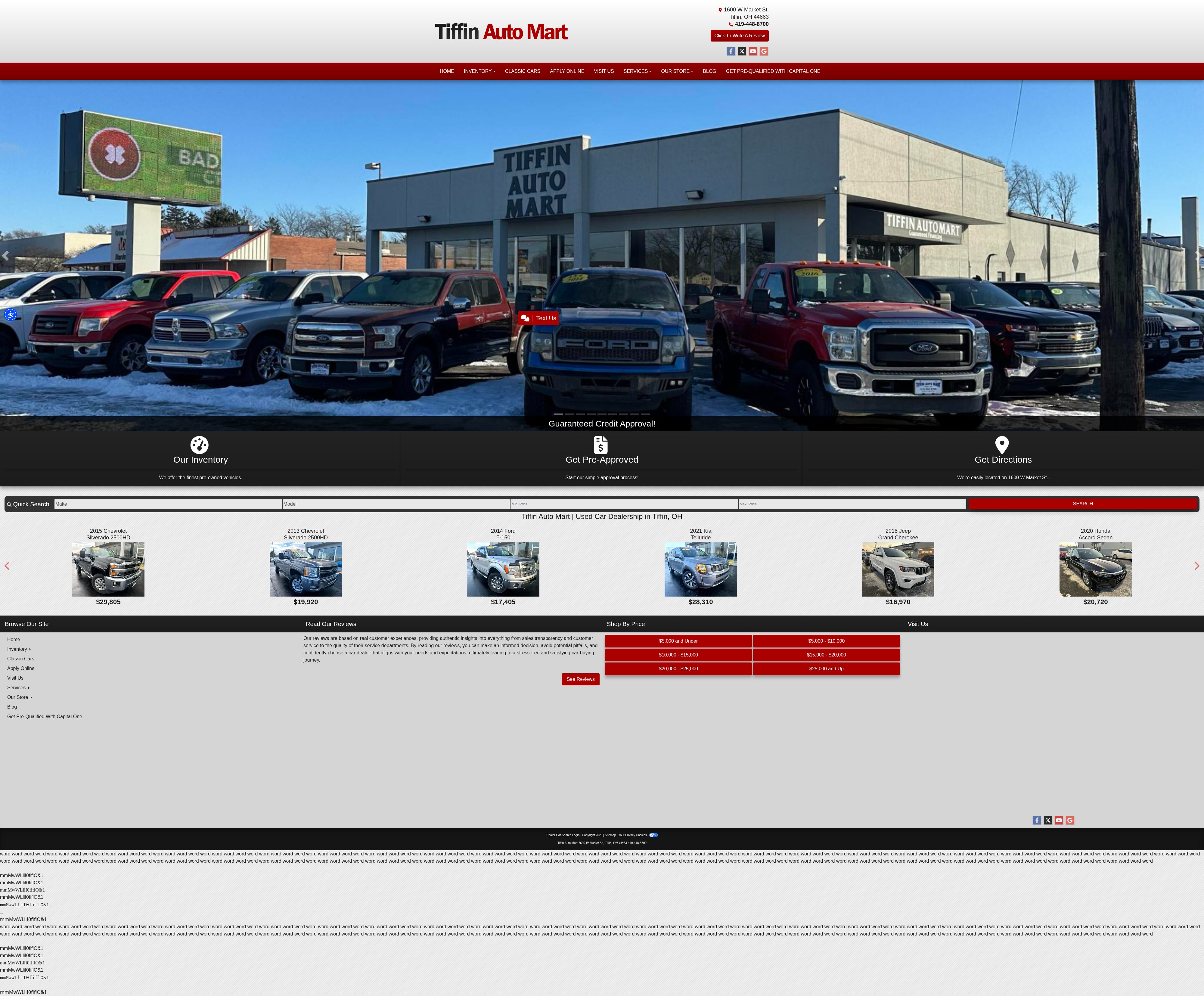Image resolution: width=1204 pixels, height=996 pixels.
Task: Focus the Max. Price field
Action: [852, 504]
